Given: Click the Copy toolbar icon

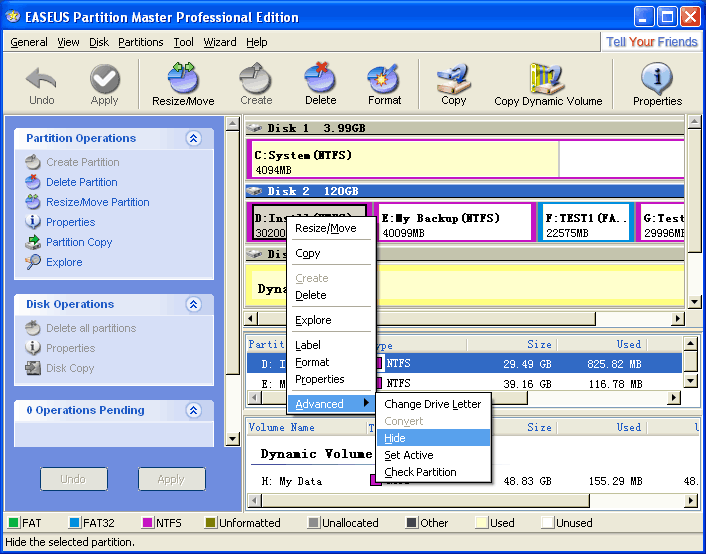Looking at the screenshot, I should [x=453, y=78].
